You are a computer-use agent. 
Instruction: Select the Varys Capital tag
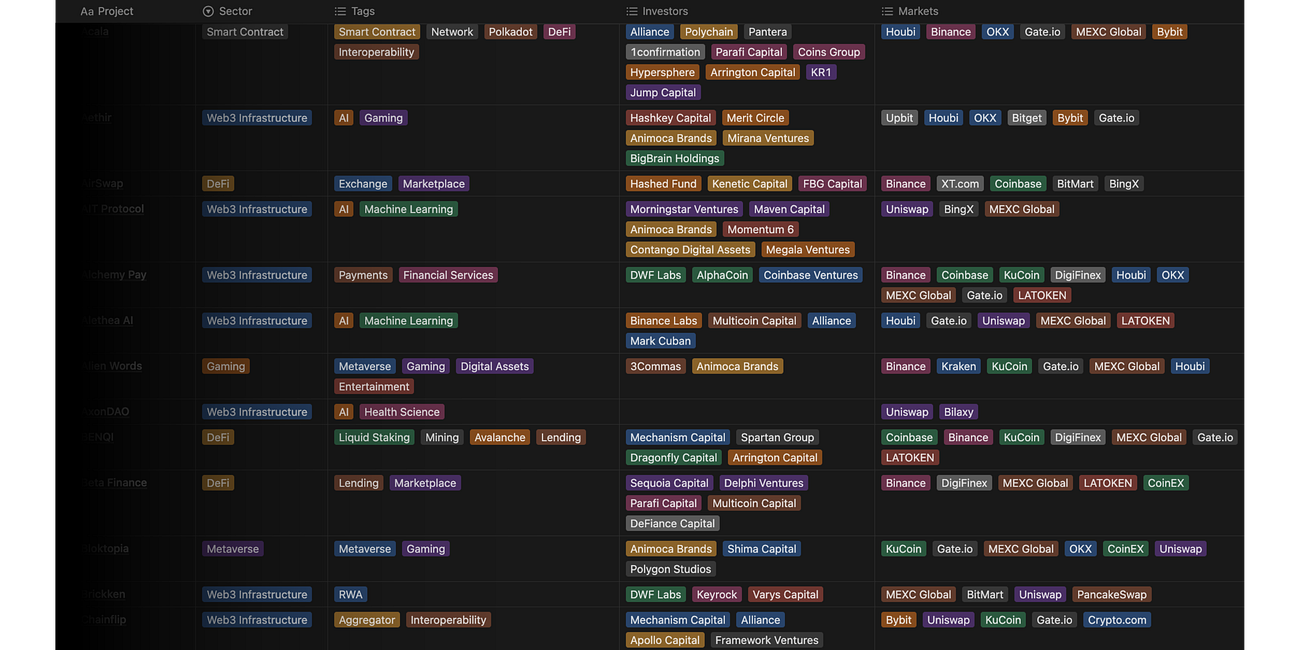click(x=785, y=595)
